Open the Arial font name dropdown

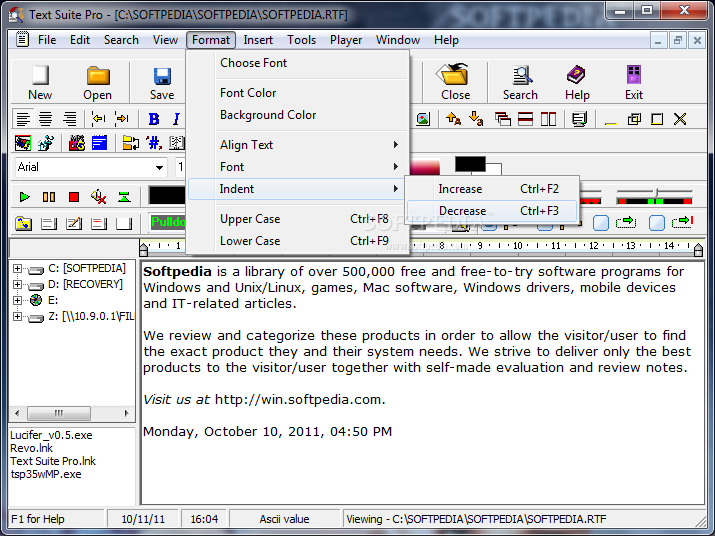(159, 167)
